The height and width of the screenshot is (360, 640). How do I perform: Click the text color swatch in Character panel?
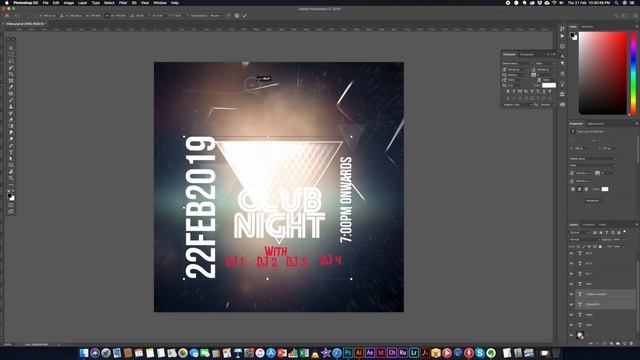[549, 85]
